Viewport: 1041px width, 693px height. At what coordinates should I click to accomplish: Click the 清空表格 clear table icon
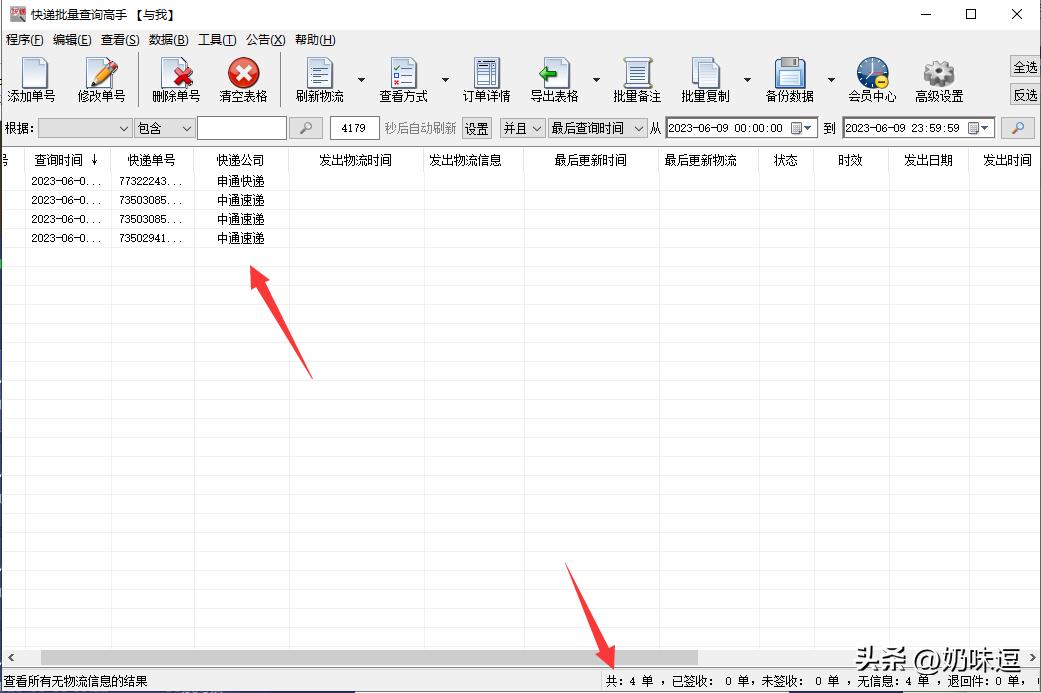click(244, 79)
